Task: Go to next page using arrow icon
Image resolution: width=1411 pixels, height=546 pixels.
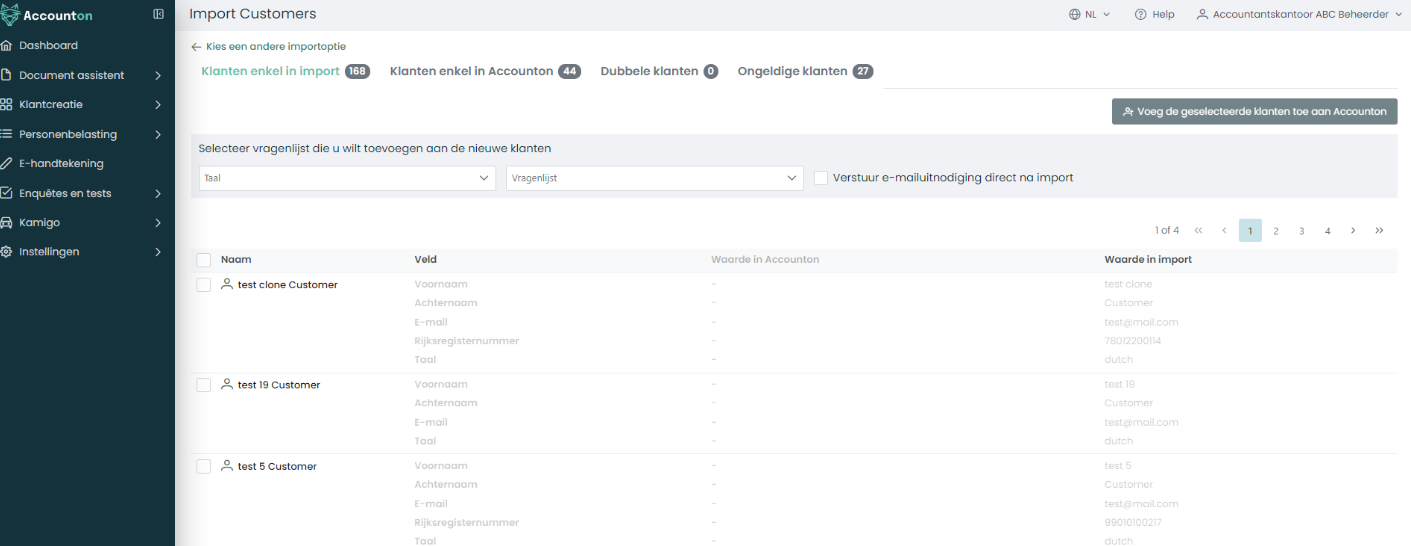Action: pos(1353,231)
